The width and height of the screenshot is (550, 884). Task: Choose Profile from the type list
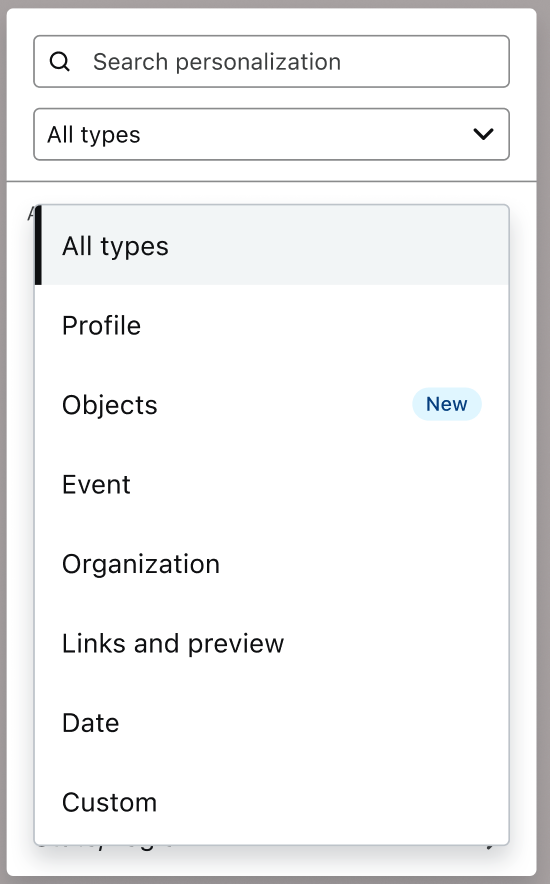click(x=272, y=325)
